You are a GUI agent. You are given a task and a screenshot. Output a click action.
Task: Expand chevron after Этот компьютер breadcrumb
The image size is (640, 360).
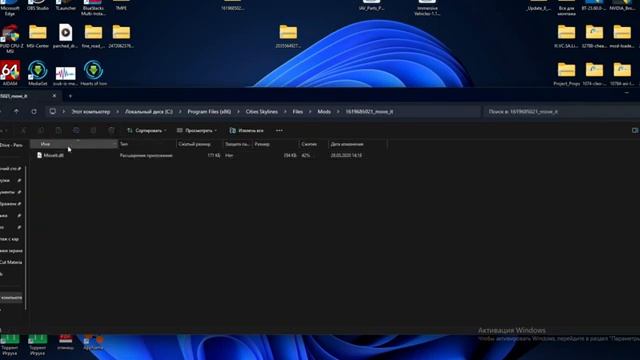(x=118, y=111)
